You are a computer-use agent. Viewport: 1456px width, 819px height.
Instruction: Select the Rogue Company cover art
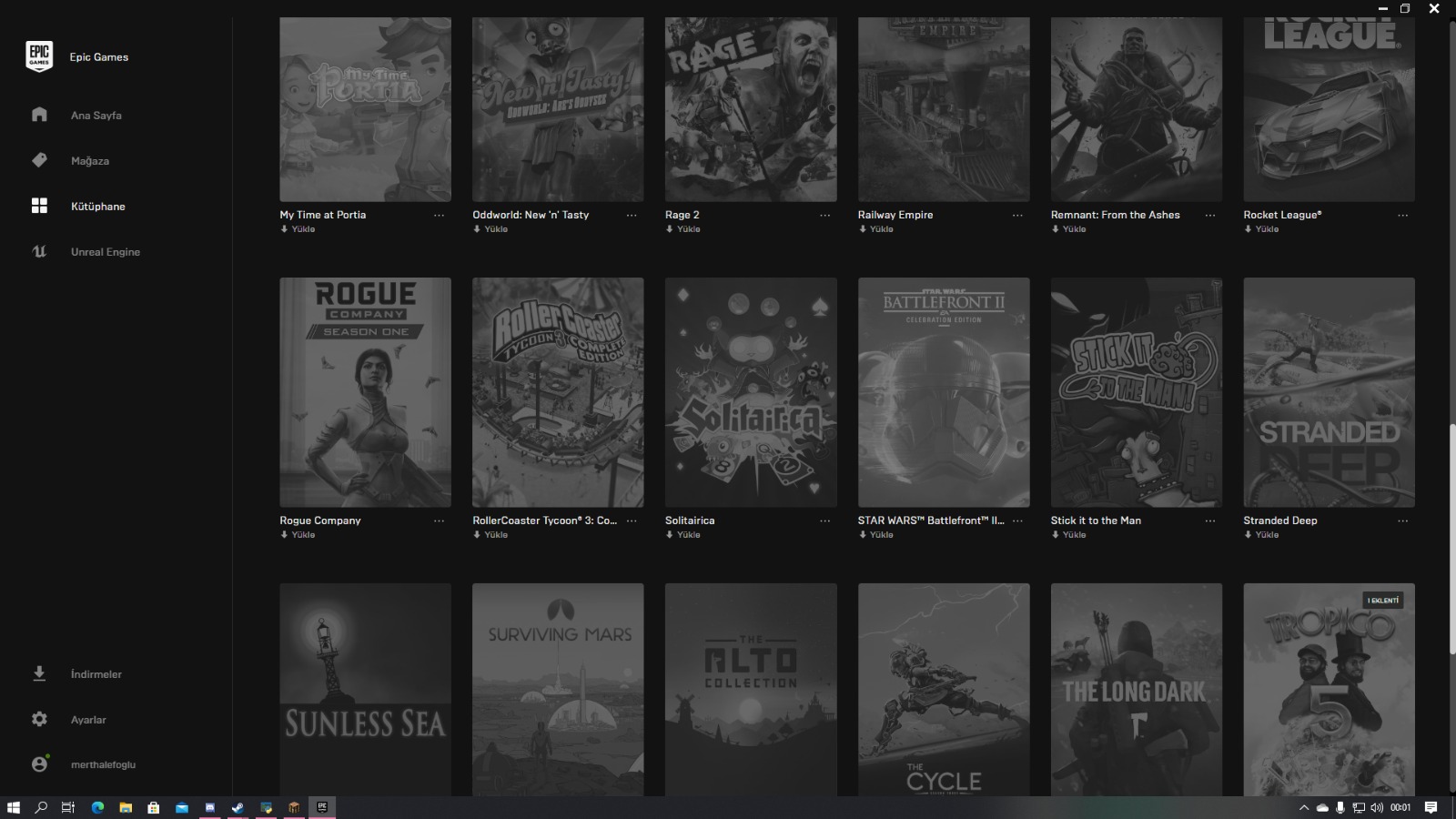click(365, 392)
